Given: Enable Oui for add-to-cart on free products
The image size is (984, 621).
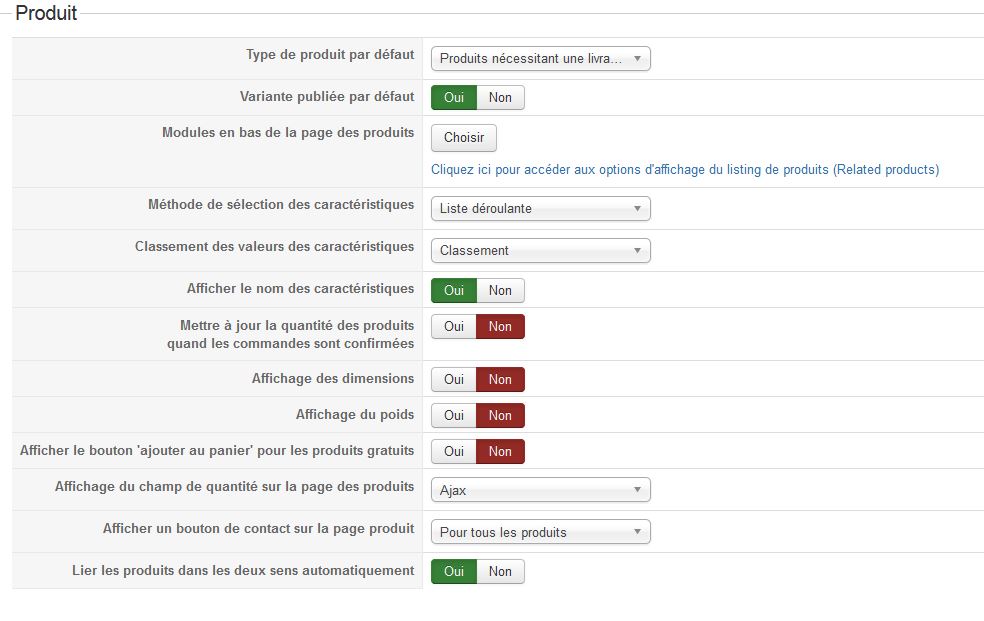Looking at the screenshot, I should click(x=454, y=451).
